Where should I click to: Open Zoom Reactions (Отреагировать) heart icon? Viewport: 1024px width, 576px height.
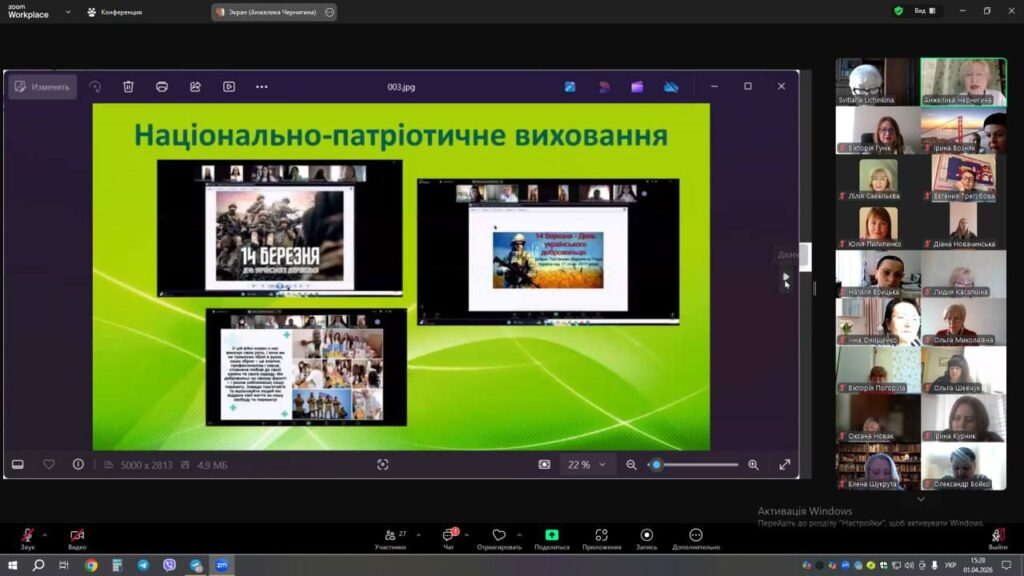[x=498, y=536]
